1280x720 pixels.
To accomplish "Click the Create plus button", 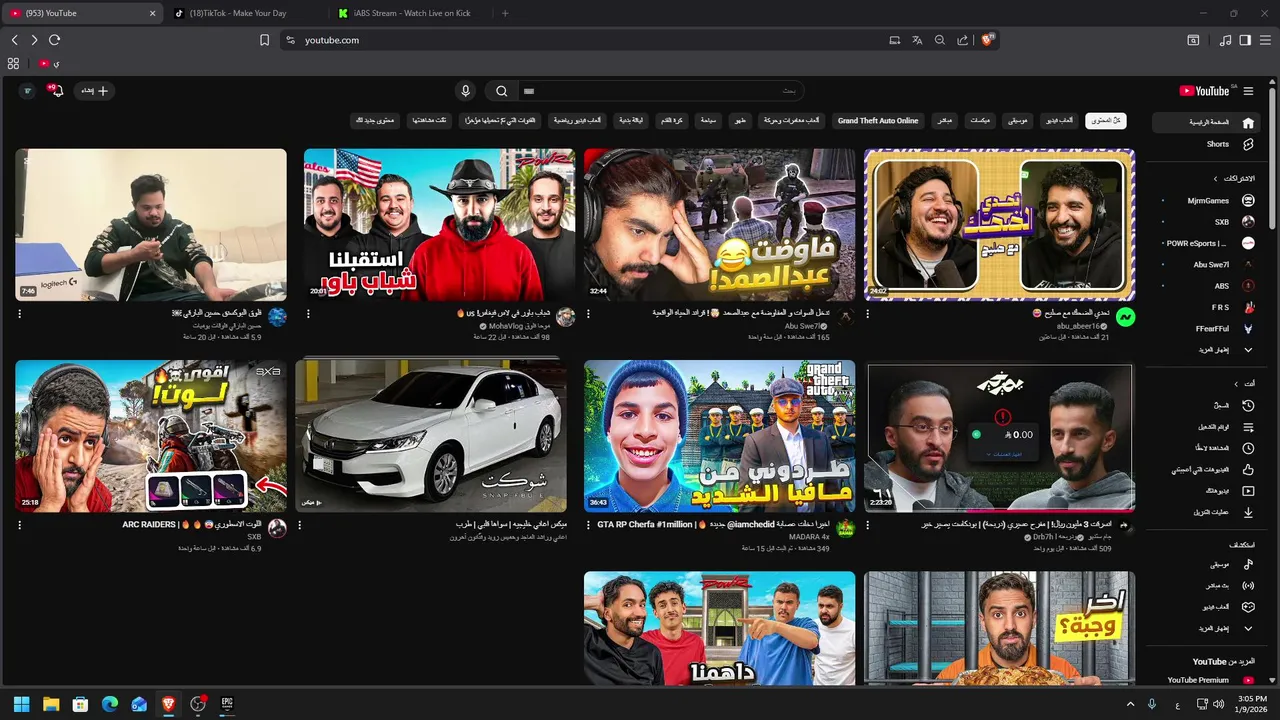I will pos(95,91).
